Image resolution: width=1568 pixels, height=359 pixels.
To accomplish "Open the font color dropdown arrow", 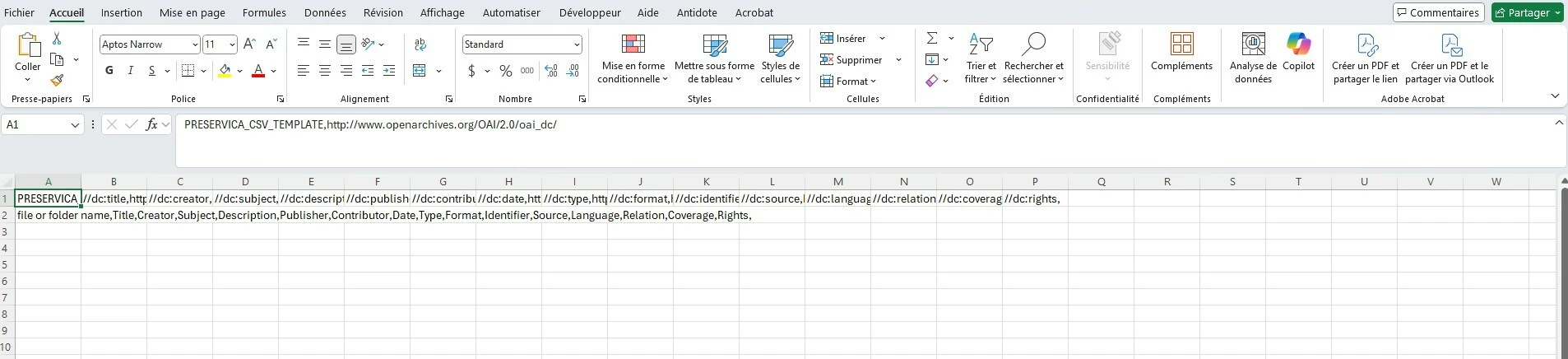I will click(273, 71).
